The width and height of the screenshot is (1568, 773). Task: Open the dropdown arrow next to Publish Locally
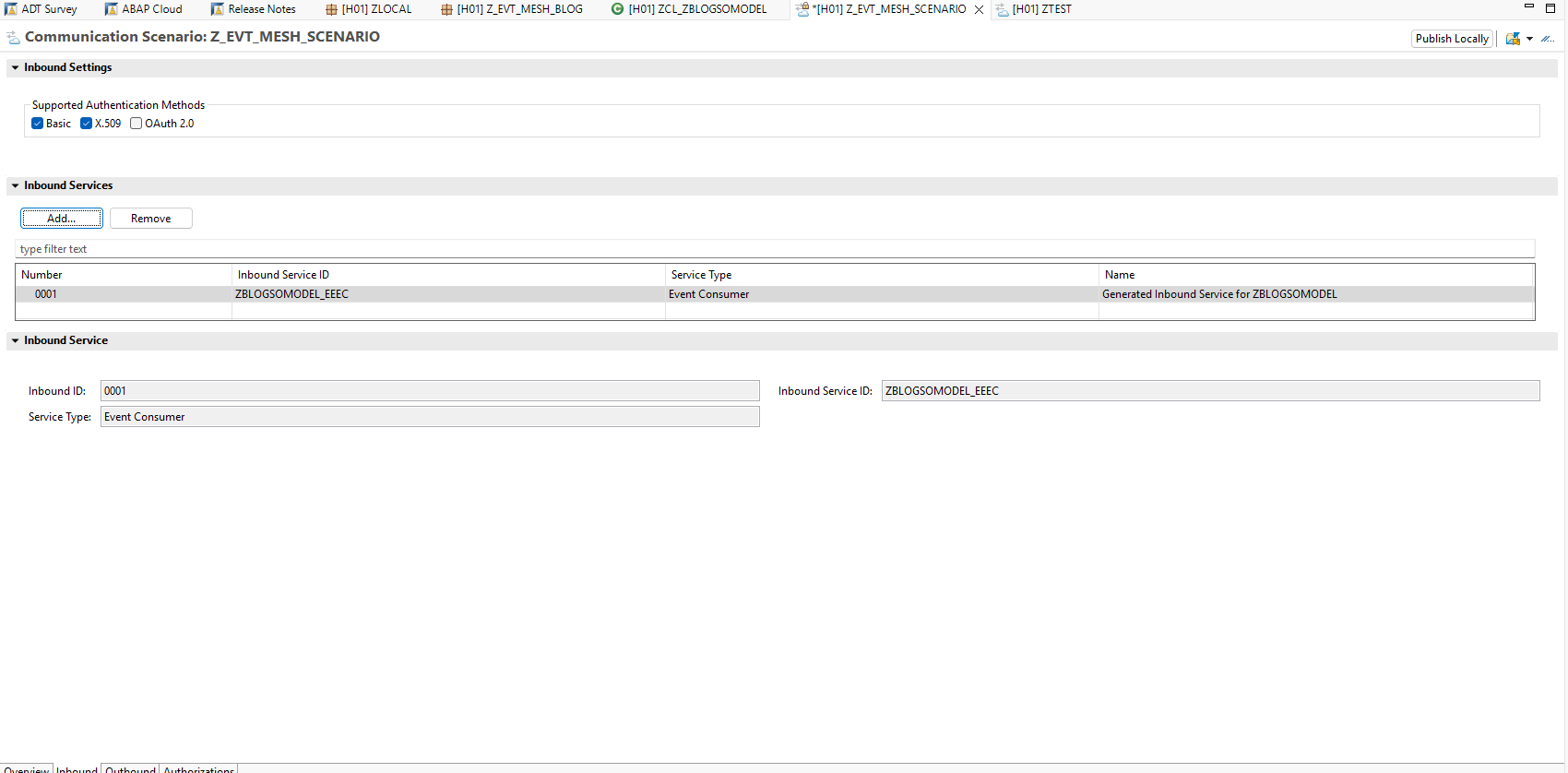coord(1529,39)
